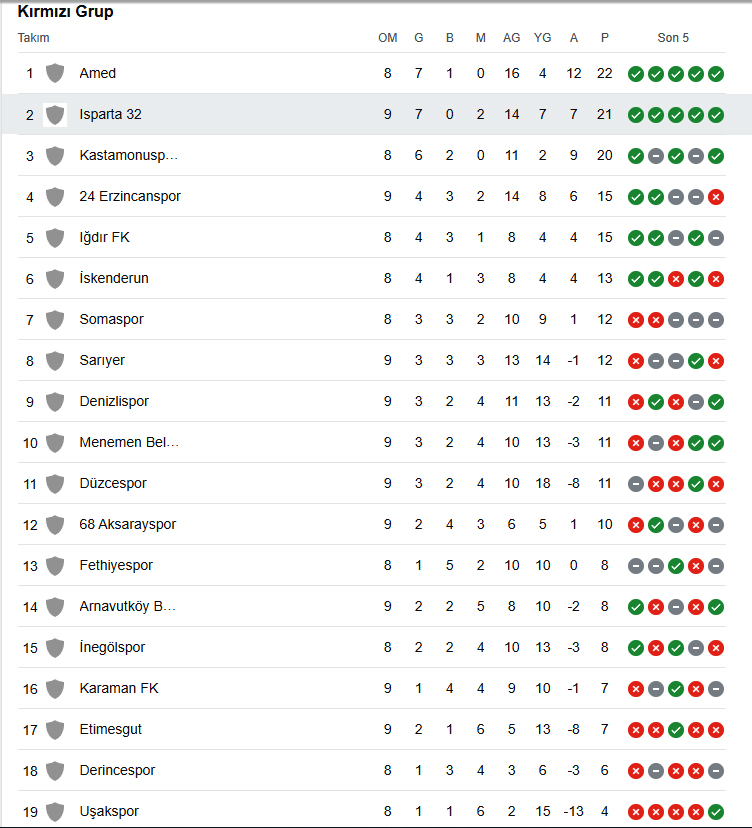Open the Kastamonuspor team link
Image resolution: width=752 pixels, height=828 pixels.
pyautogui.click(x=128, y=155)
